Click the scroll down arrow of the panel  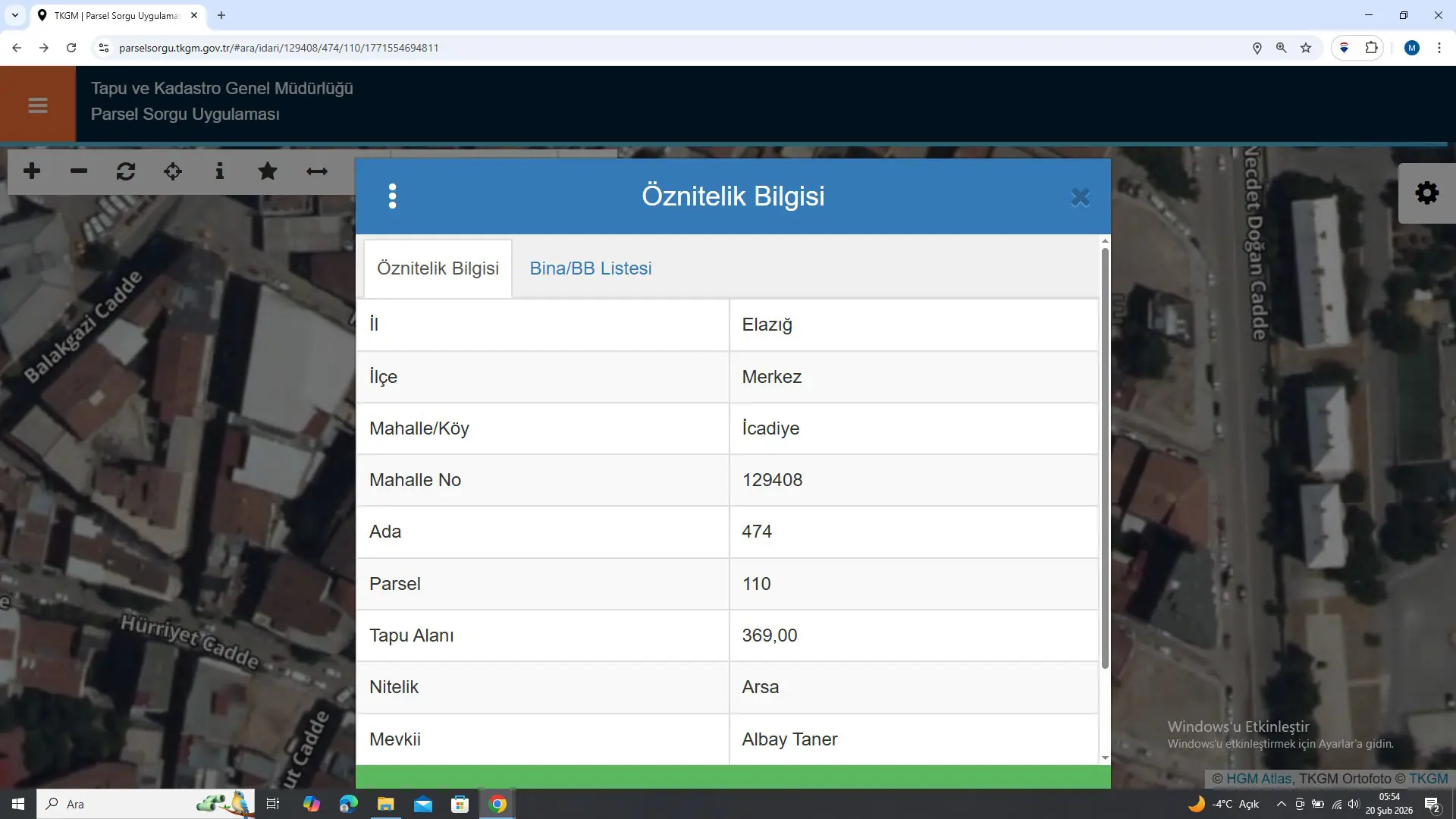(x=1105, y=758)
